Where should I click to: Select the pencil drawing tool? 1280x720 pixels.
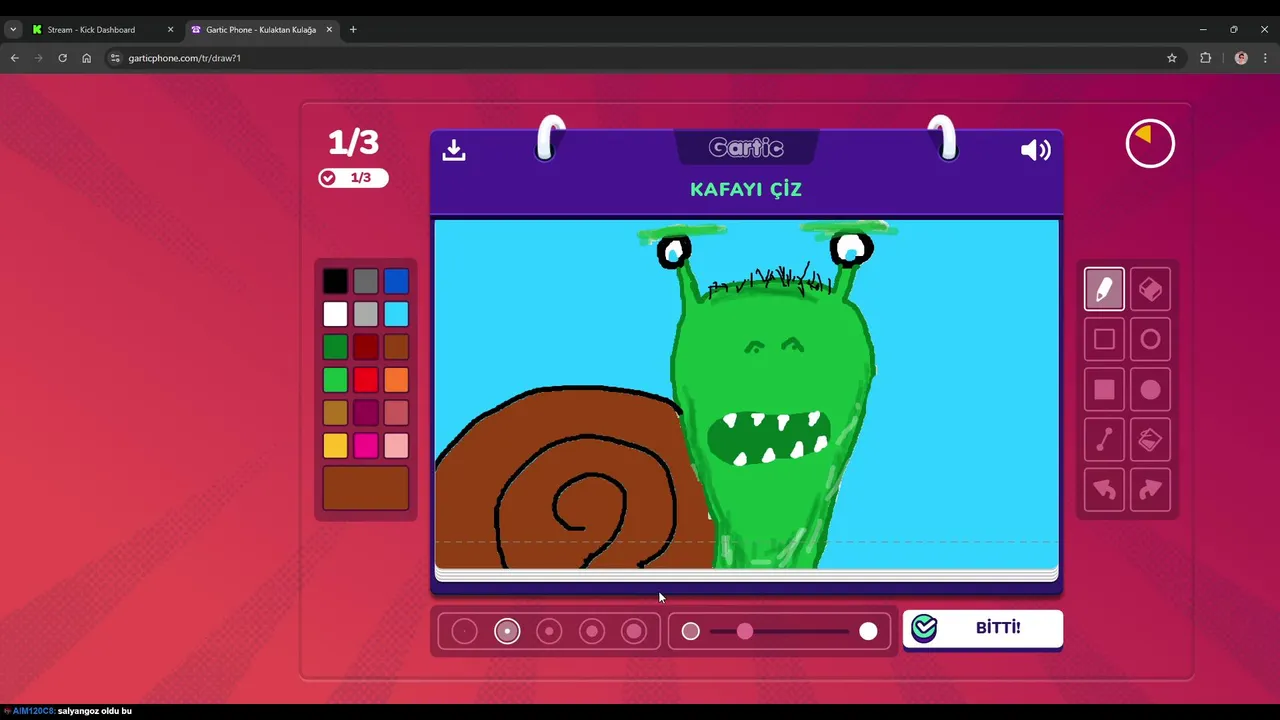click(1104, 289)
